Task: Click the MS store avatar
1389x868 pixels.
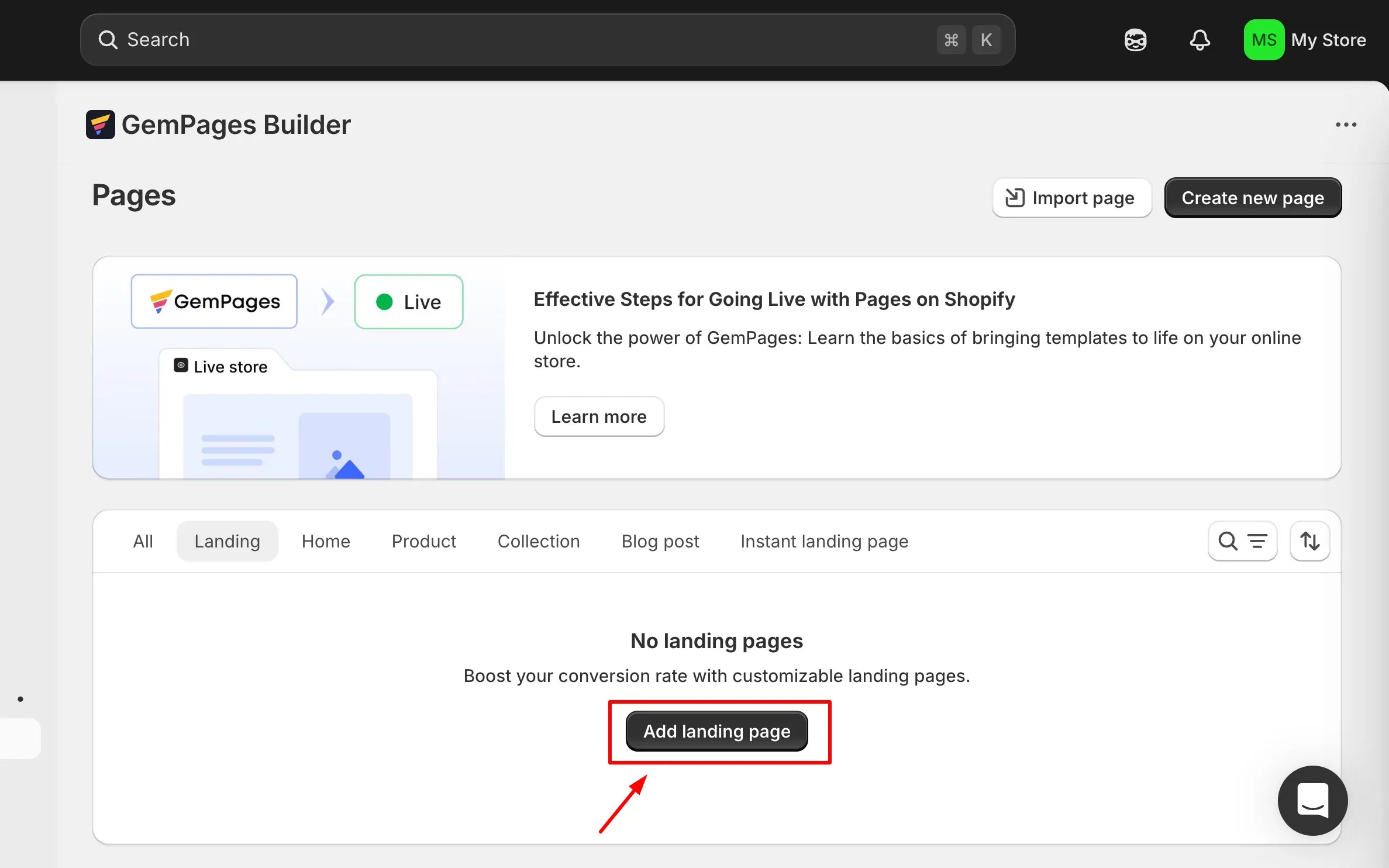Action: [x=1263, y=40]
